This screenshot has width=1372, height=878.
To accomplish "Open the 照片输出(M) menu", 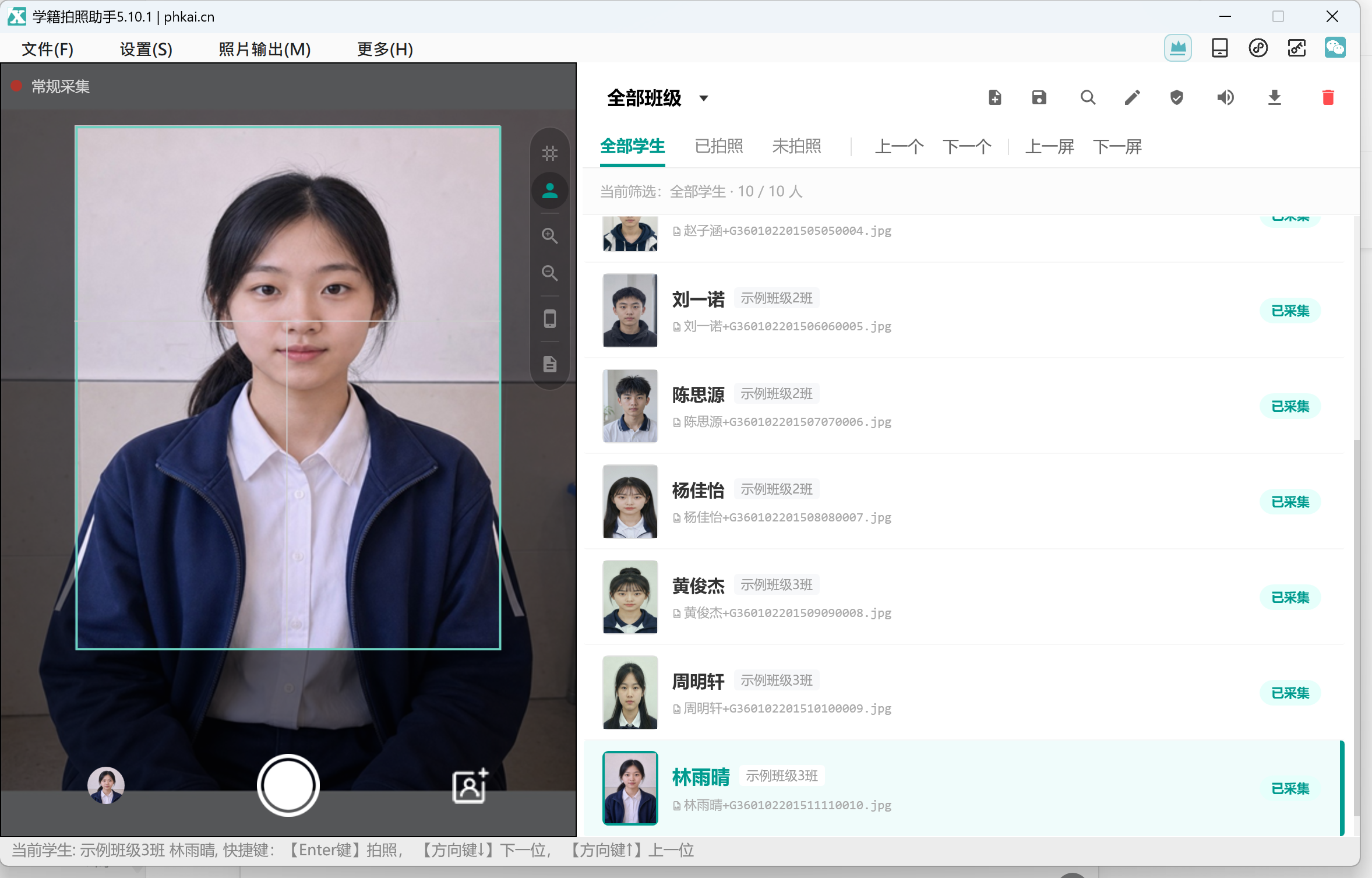I will point(264,49).
